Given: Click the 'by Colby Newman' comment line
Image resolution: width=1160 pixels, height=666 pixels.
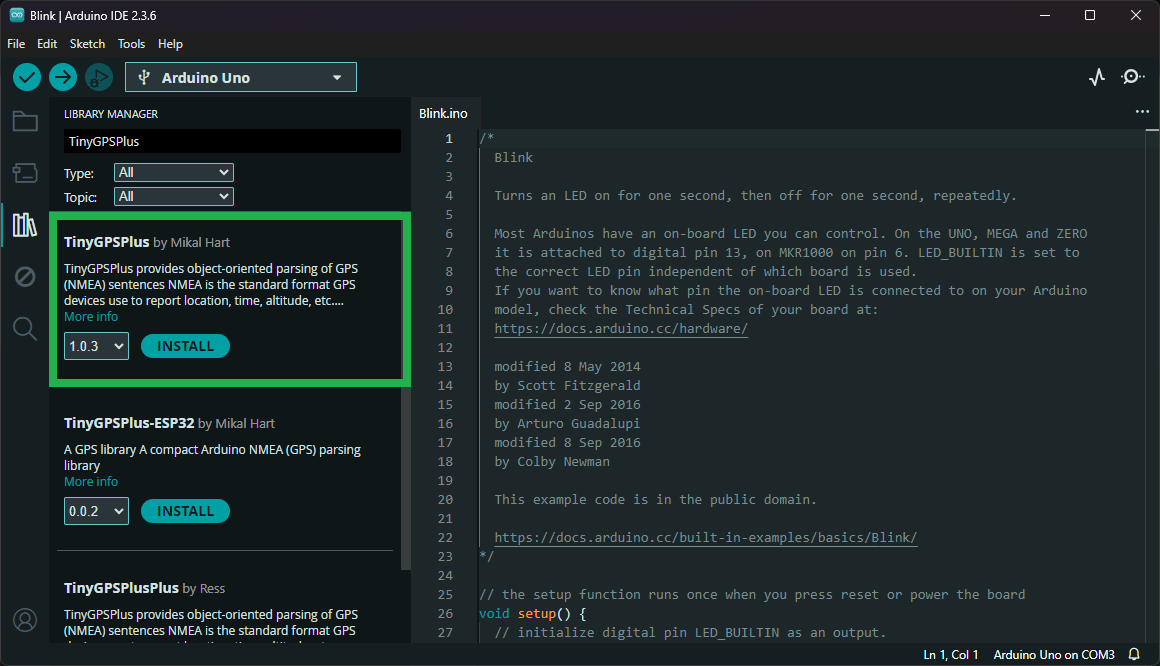Looking at the screenshot, I should coord(552,462).
